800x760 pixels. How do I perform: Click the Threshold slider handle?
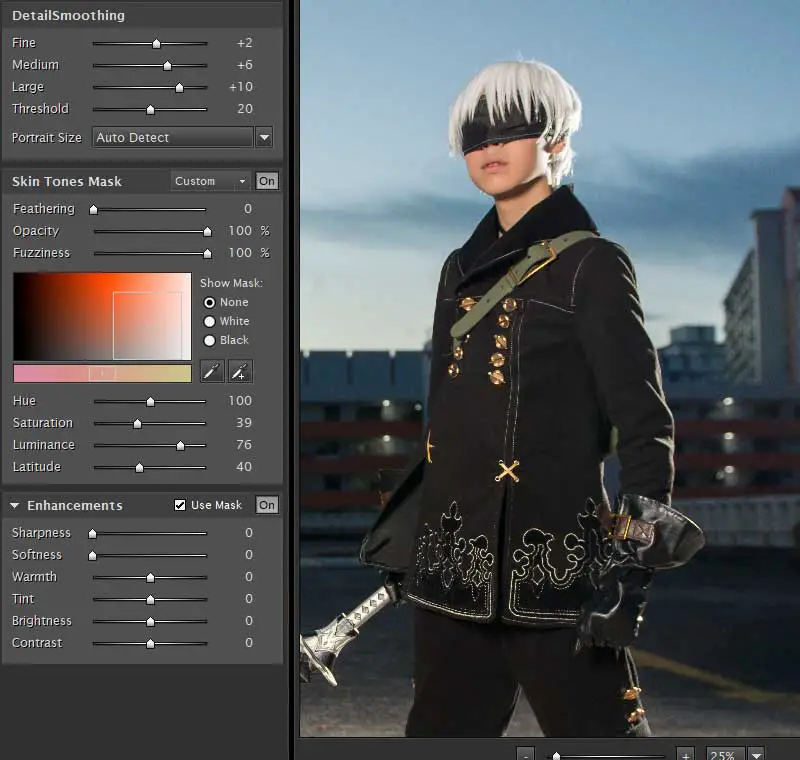click(151, 110)
